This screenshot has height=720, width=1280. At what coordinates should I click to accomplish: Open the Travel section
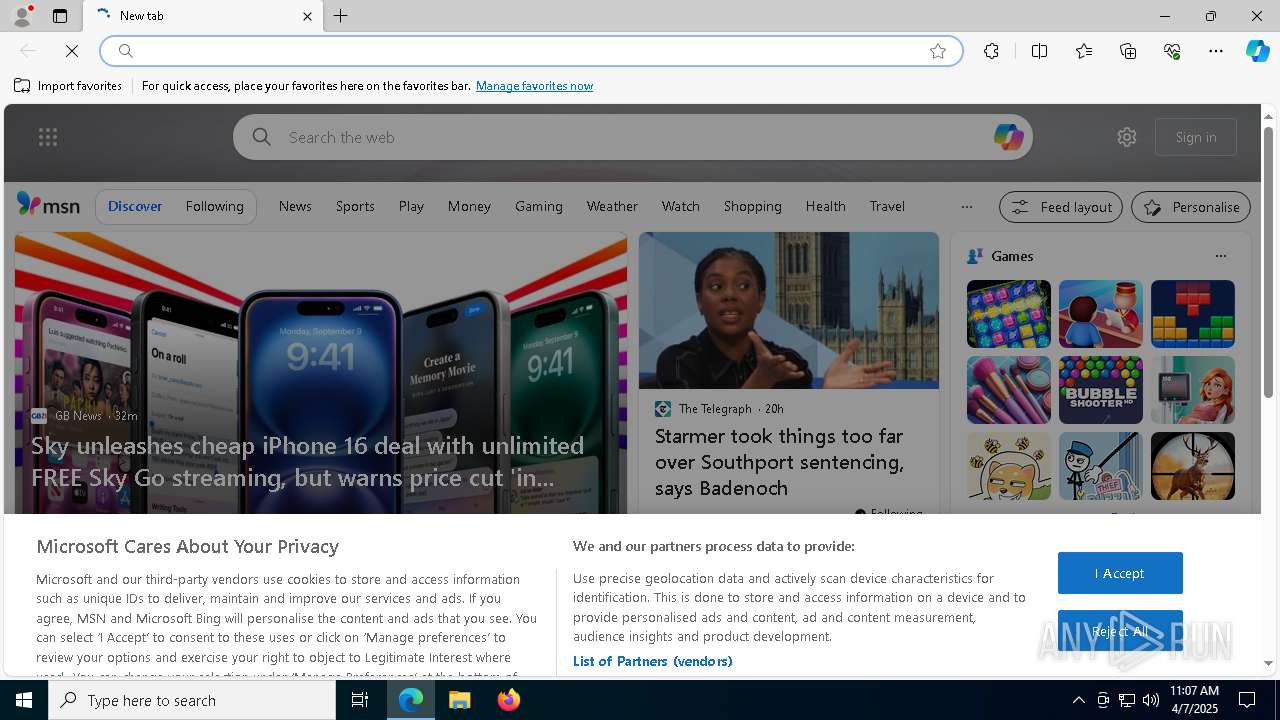887,206
